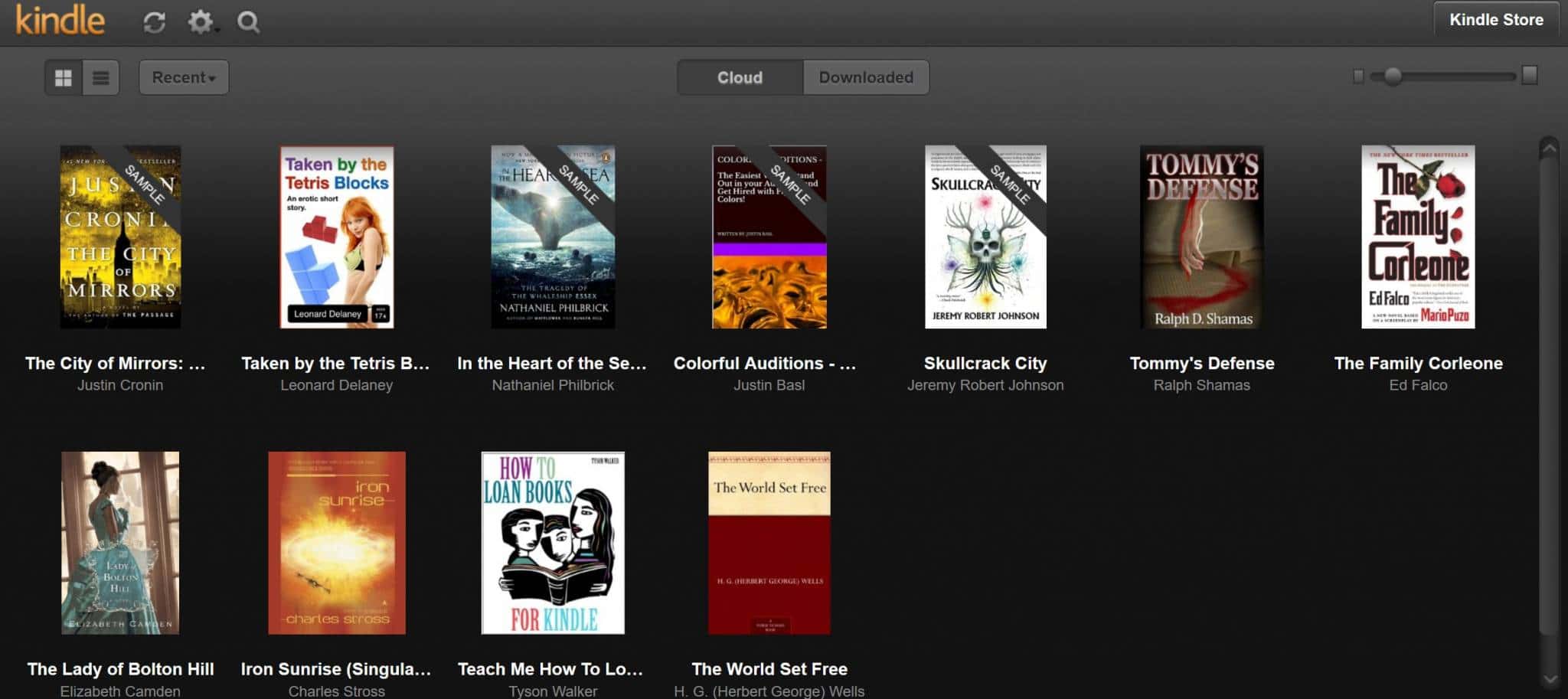1568x699 pixels.
Task: Open the search magnifier
Action: (x=248, y=22)
